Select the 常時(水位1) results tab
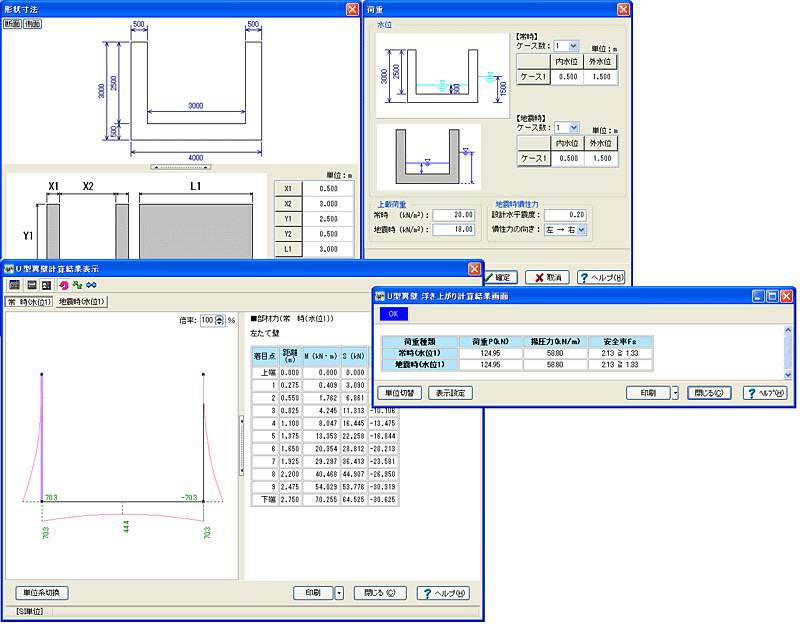 [29, 302]
